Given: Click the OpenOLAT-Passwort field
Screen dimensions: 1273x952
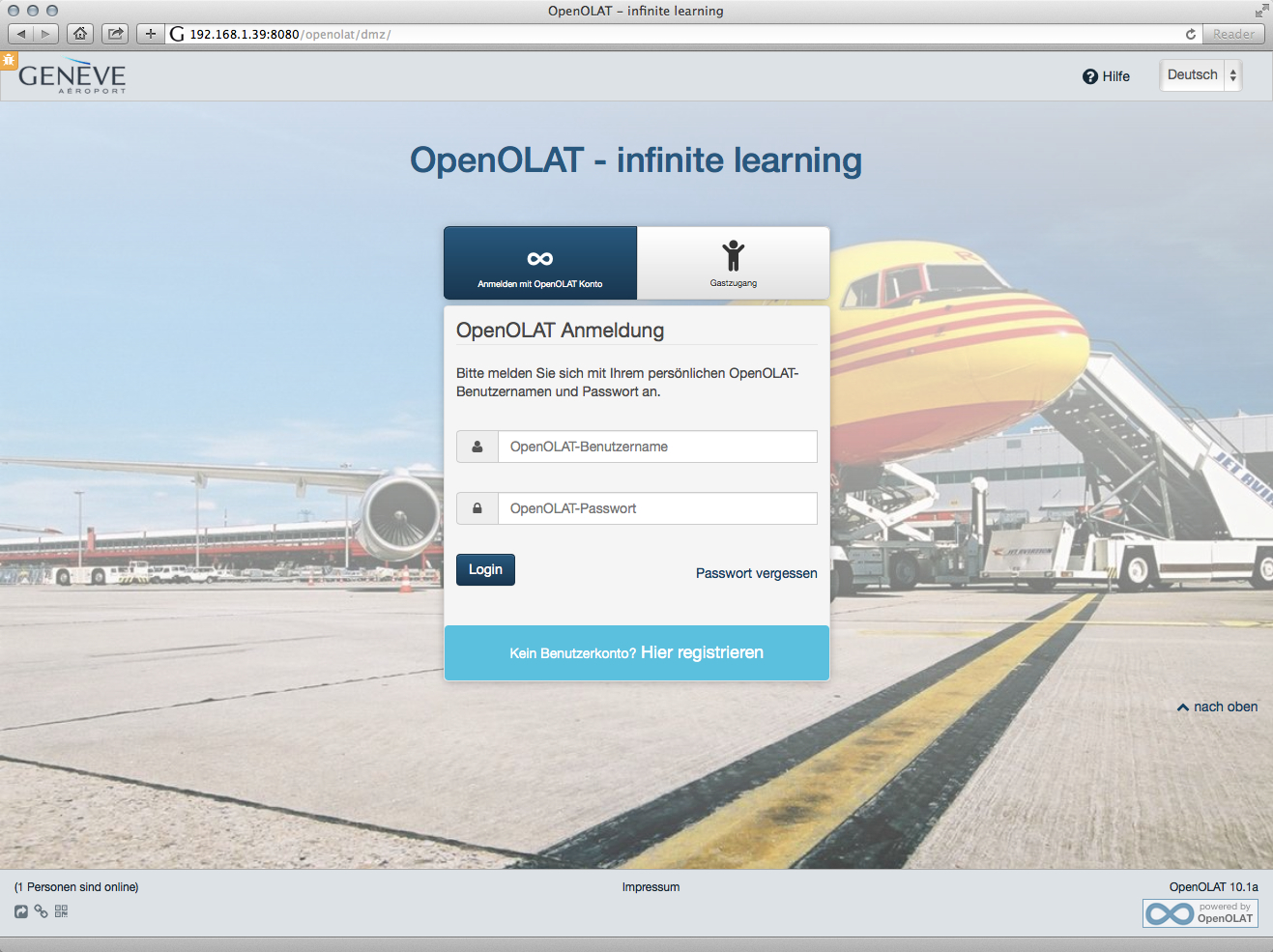Looking at the screenshot, I should tap(657, 508).
